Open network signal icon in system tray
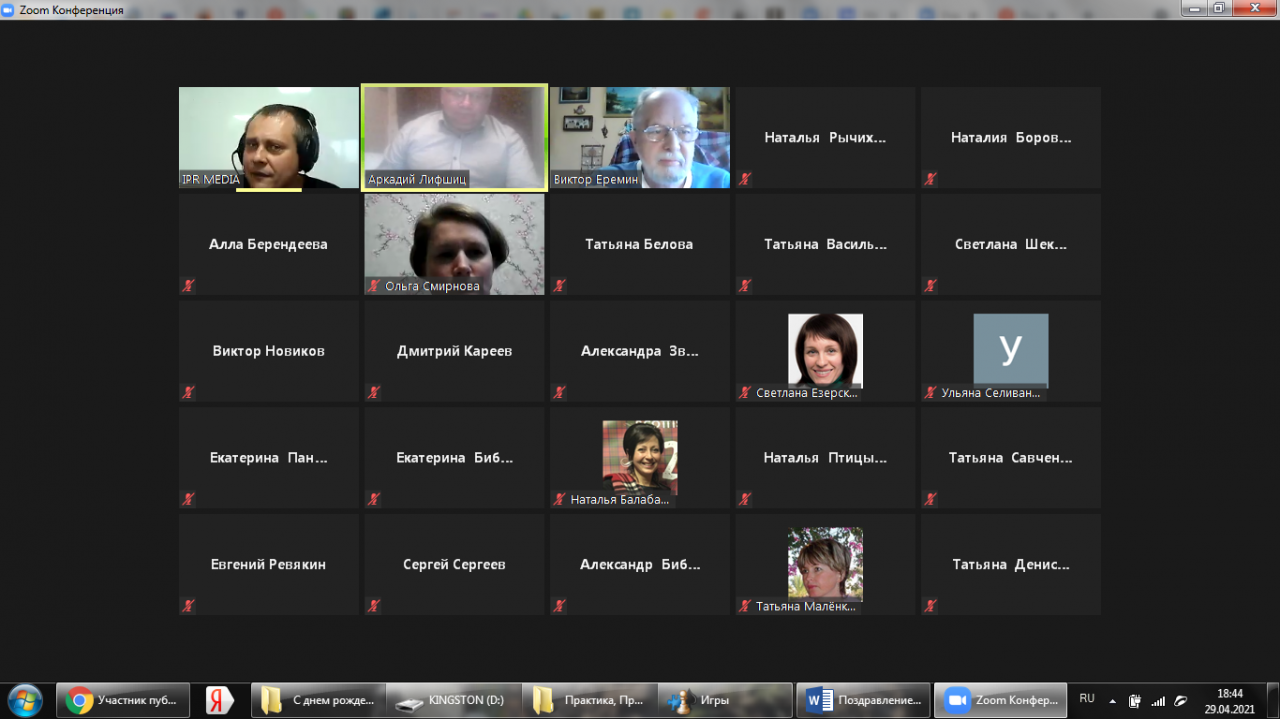Screen dimensions: 1280x719 point(1158,700)
